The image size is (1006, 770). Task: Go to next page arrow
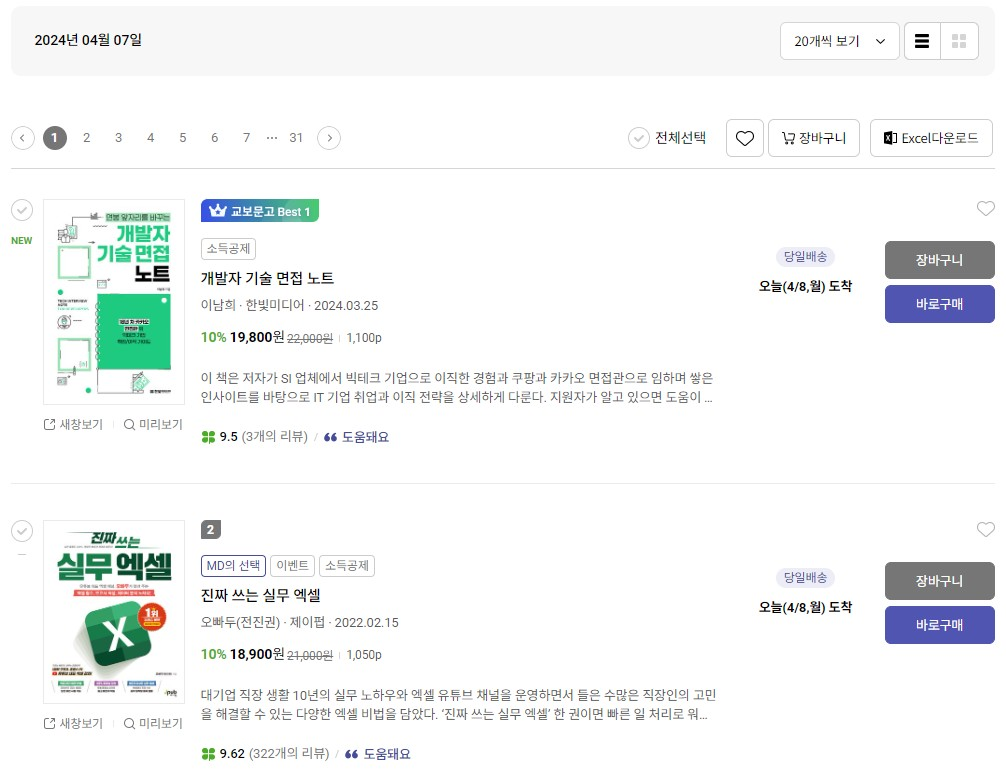point(329,138)
